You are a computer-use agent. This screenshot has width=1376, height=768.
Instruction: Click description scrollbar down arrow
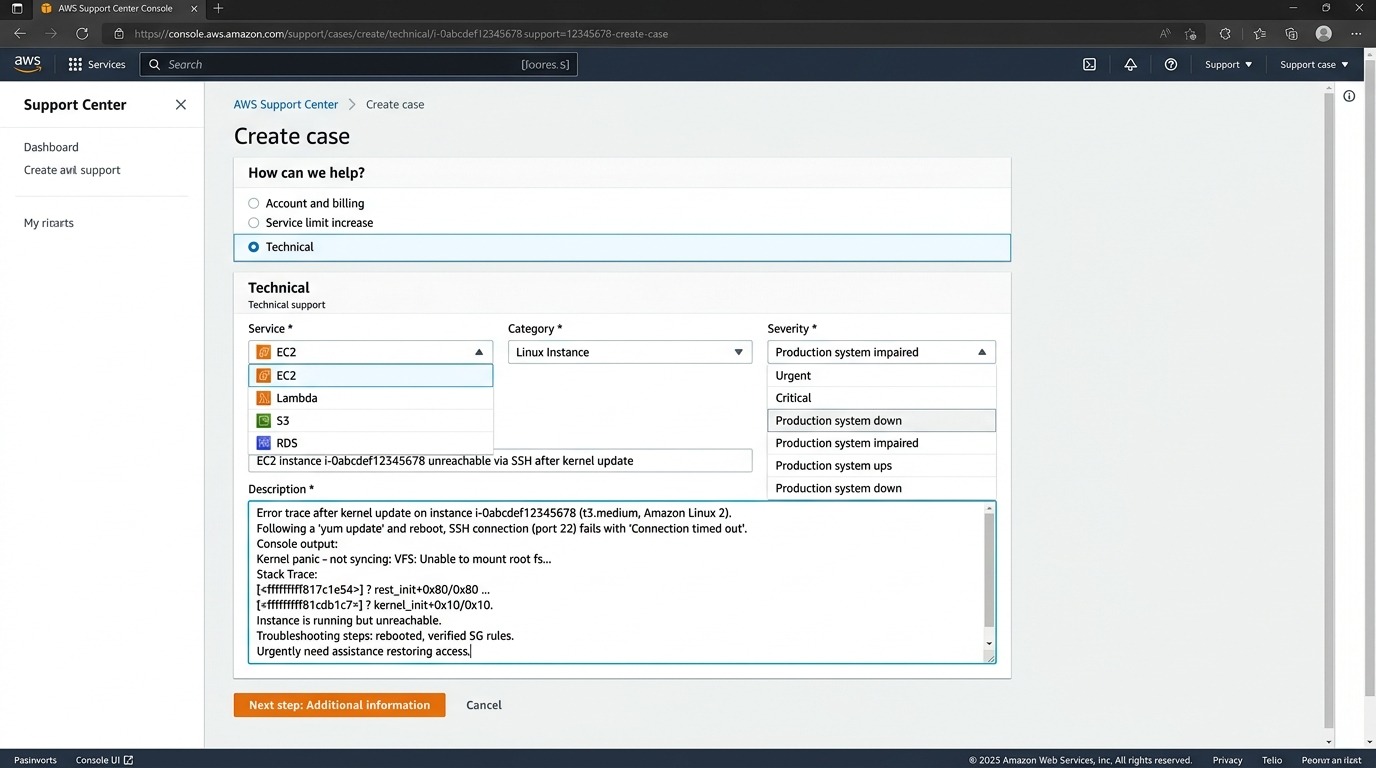point(990,643)
